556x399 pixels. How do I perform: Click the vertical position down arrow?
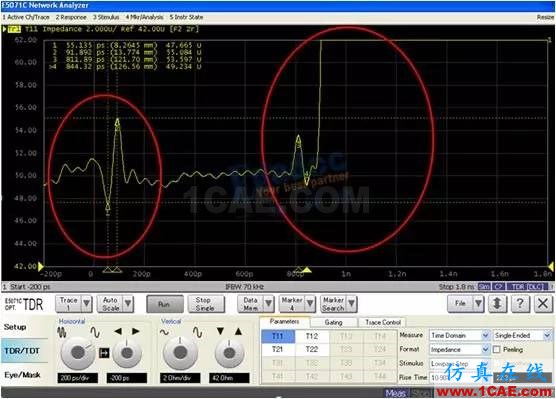pyautogui.click(x=220, y=331)
